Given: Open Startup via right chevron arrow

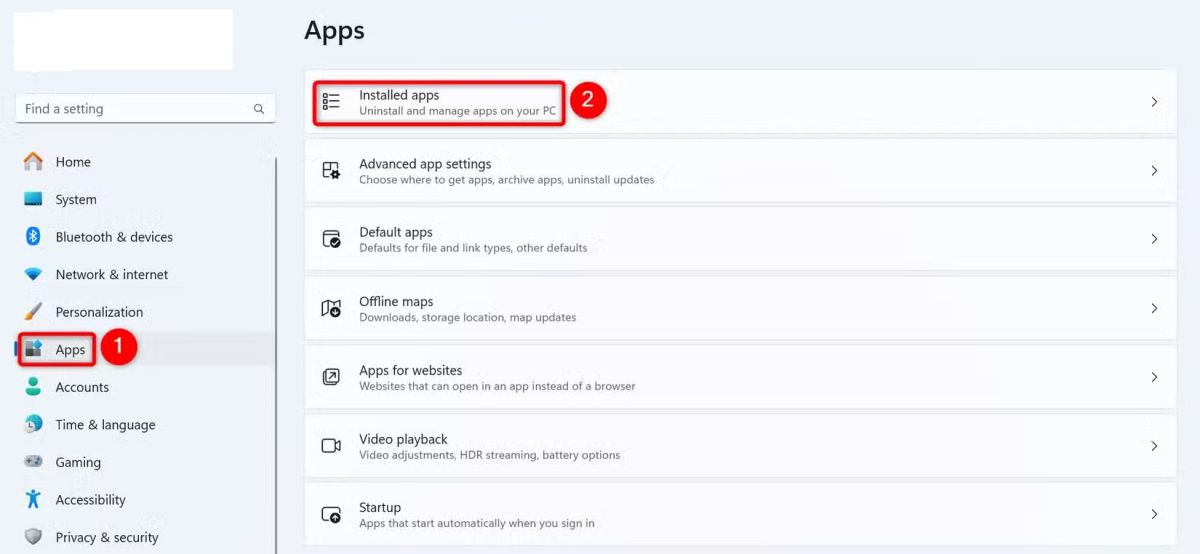Looking at the screenshot, I should 1154,514.
